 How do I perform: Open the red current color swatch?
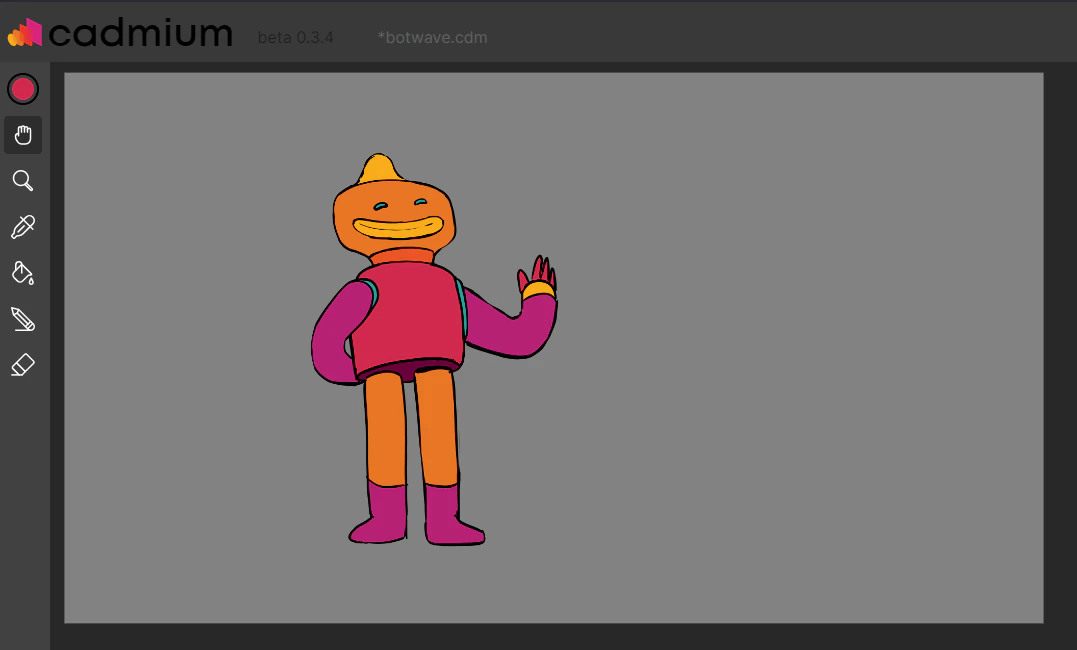[23, 89]
